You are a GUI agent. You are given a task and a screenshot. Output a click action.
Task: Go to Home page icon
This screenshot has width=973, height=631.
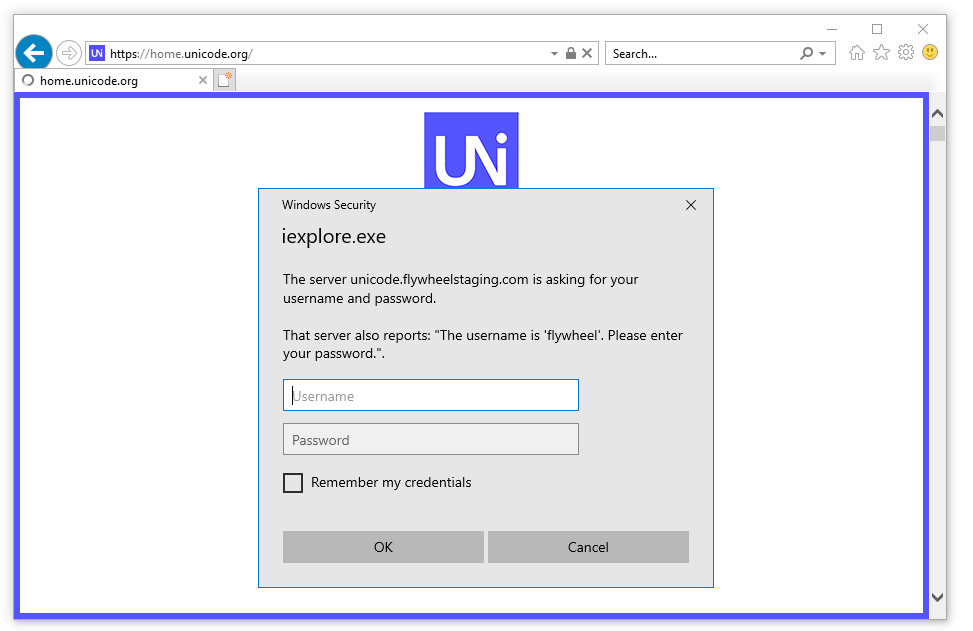click(x=857, y=53)
